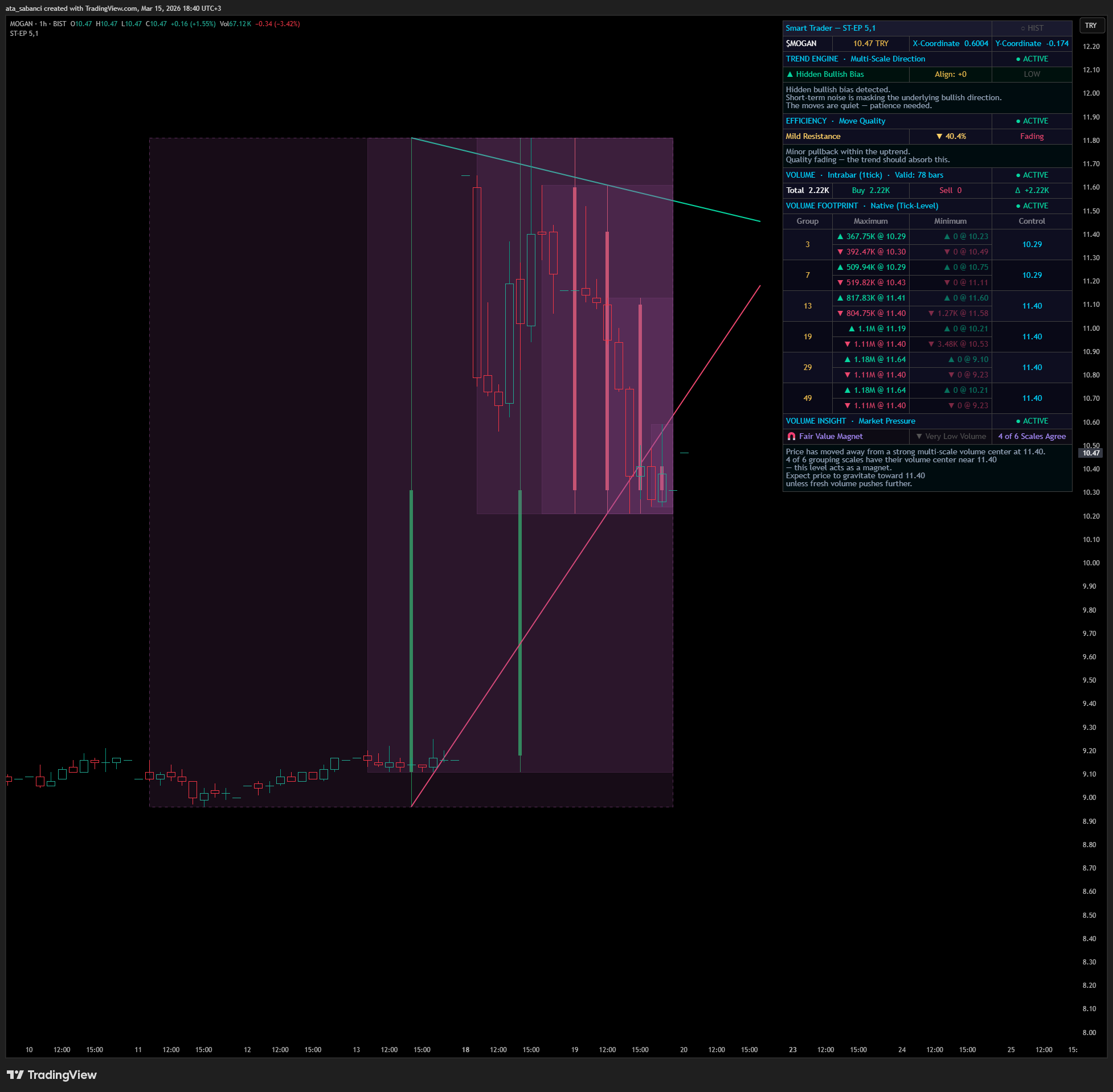Image resolution: width=1113 pixels, height=1092 pixels.
Task: Click the X-Coordinate 0.6004 cell
Action: pyautogui.click(x=950, y=44)
